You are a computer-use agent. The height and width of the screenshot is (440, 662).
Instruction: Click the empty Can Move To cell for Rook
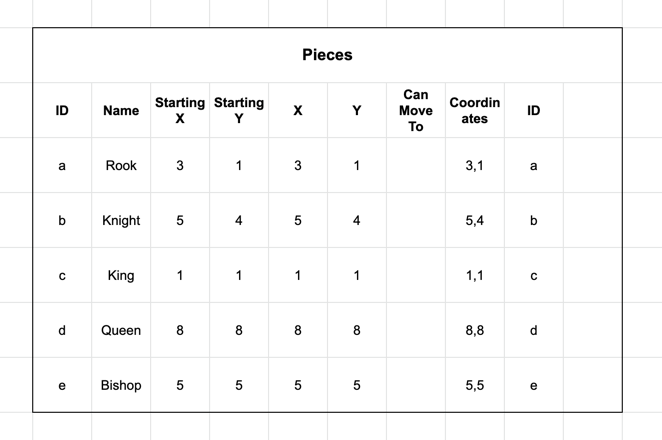[416, 165]
